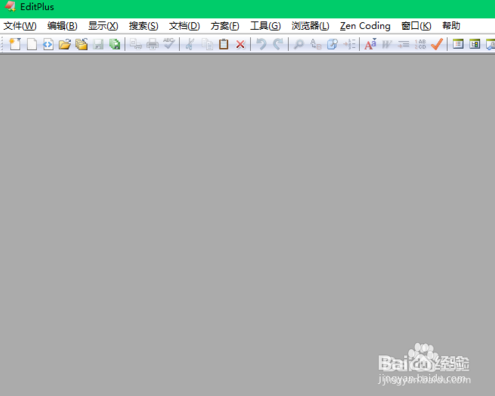Click the ABC spell check icon
Viewport: 495px width, 396px height.
click(x=169, y=43)
